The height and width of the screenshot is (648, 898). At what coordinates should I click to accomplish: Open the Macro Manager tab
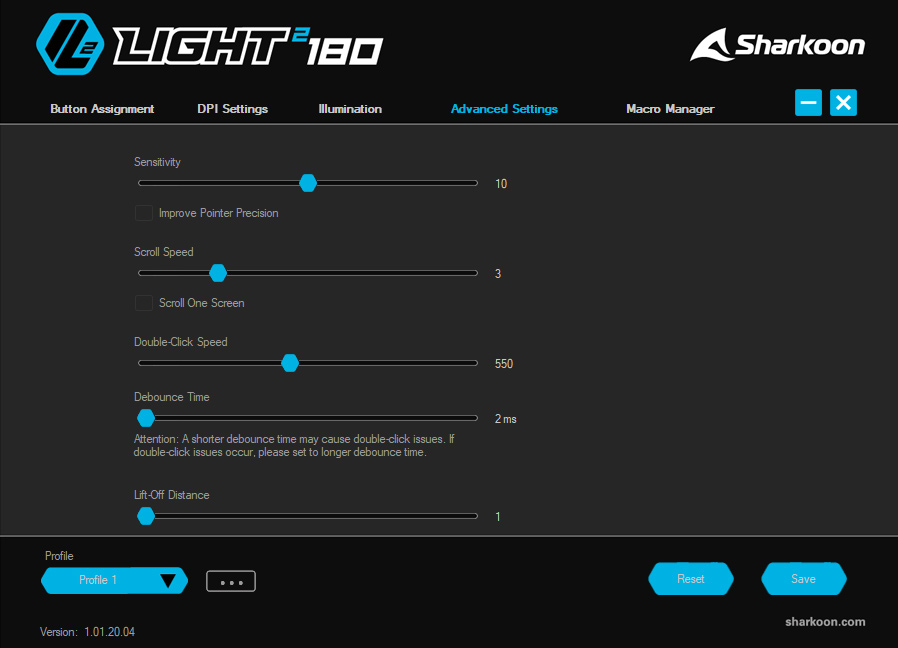coord(670,109)
